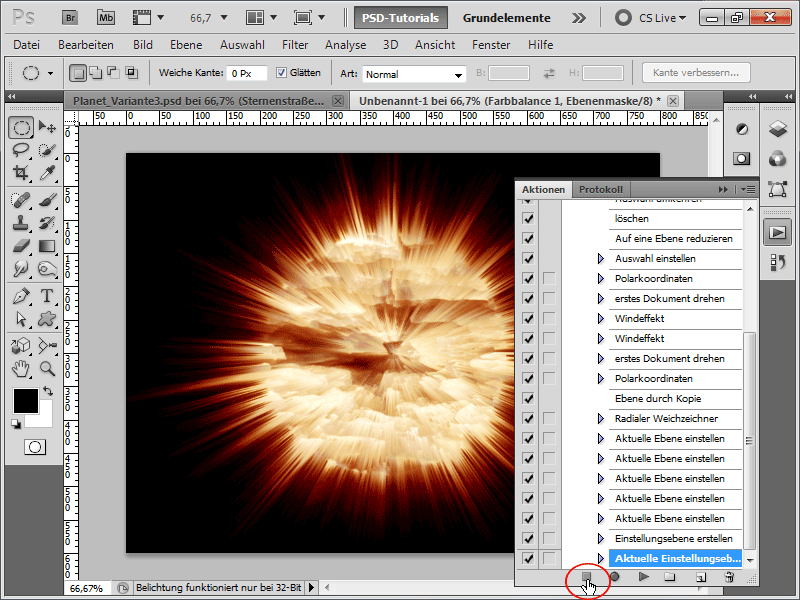The height and width of the screenshot is (600, 800).
Task: Toggle the dialog box for Radialer Weichzeichner
Action: [x=549, y=418]
